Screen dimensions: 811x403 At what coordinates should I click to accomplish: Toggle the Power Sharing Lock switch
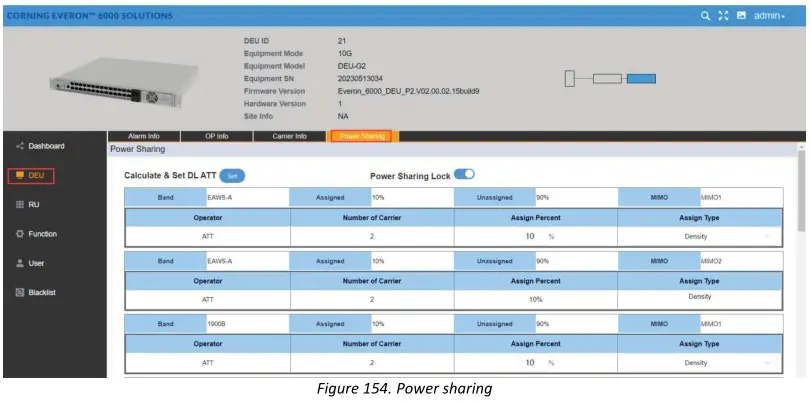click(464, 174)
